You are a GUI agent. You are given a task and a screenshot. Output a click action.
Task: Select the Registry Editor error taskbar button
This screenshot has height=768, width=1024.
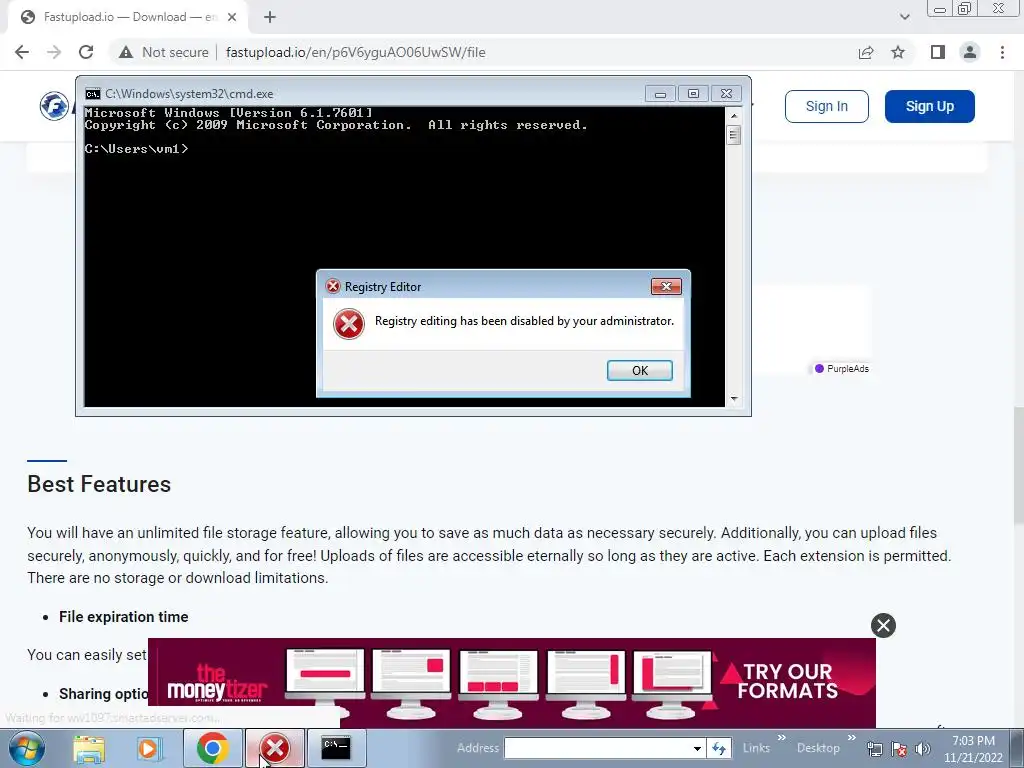(275, 748)
